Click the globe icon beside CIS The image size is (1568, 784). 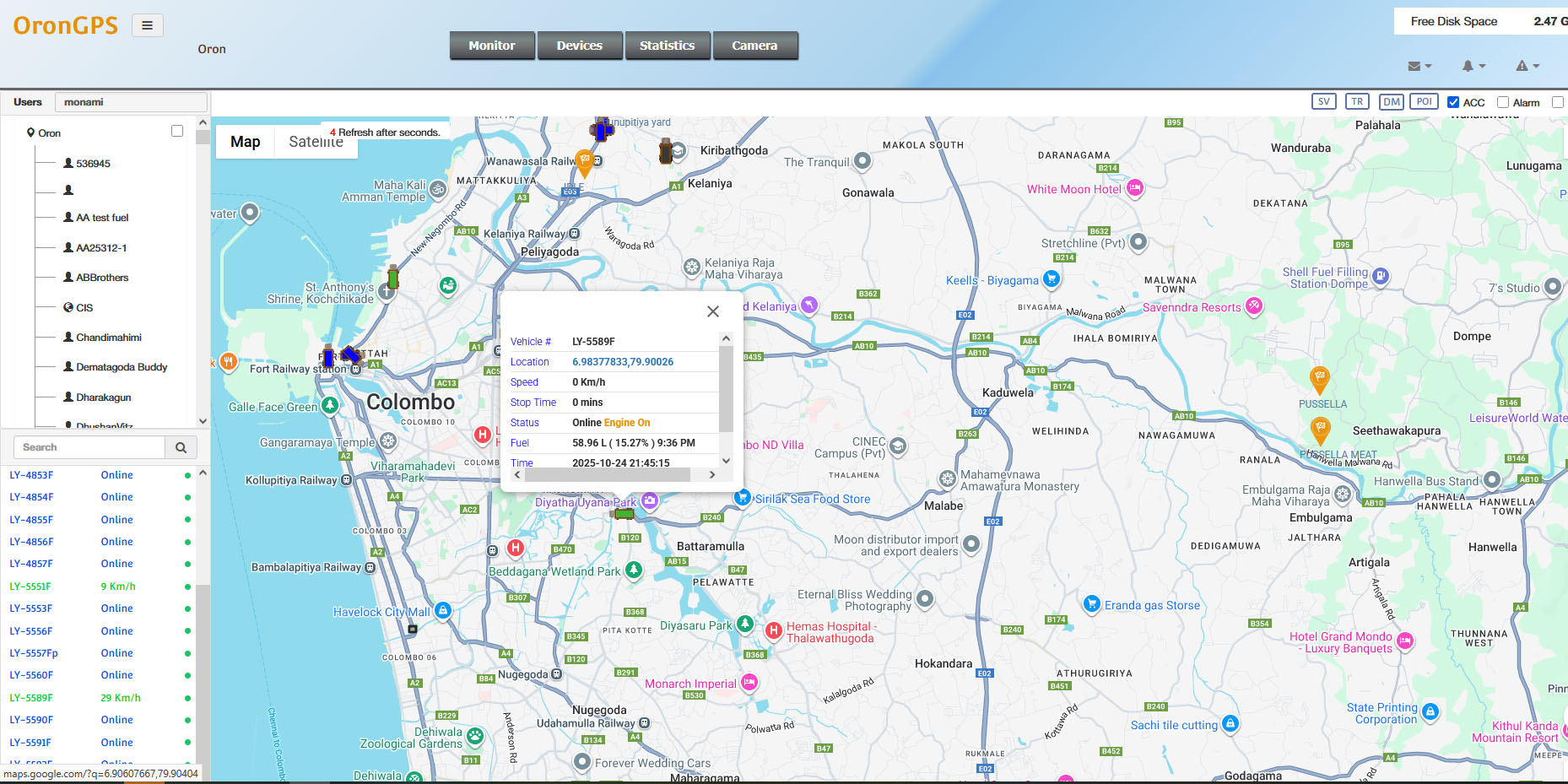(68, 307)
